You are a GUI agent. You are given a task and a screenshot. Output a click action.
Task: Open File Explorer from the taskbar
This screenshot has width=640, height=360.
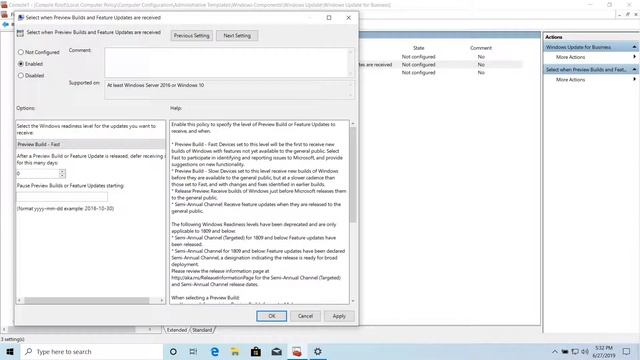click(x=235, y=351)
